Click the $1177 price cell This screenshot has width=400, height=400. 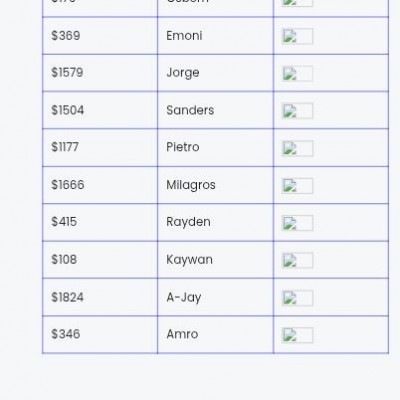coord(100,148)
